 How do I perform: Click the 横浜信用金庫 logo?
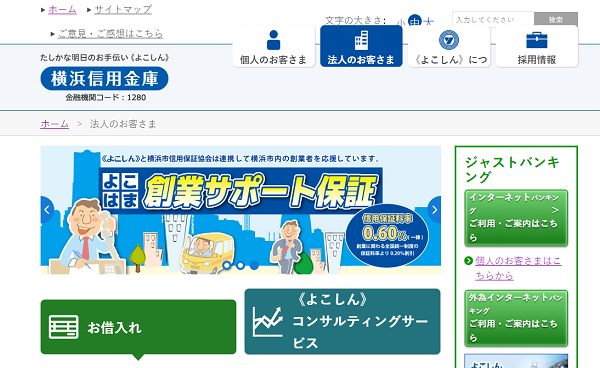point(104,78)
